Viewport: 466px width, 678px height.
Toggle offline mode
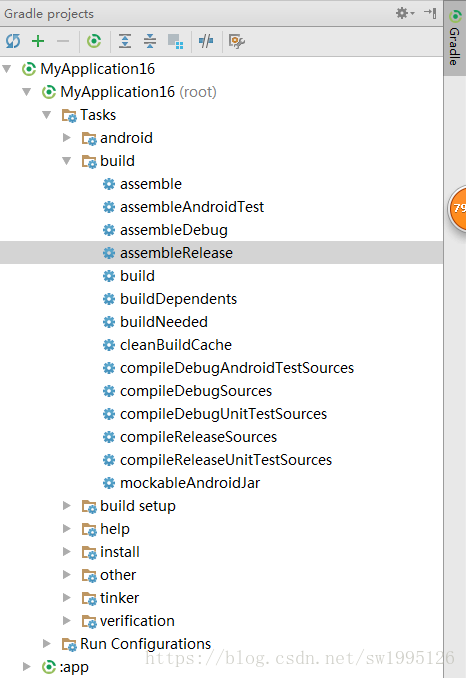206,42
